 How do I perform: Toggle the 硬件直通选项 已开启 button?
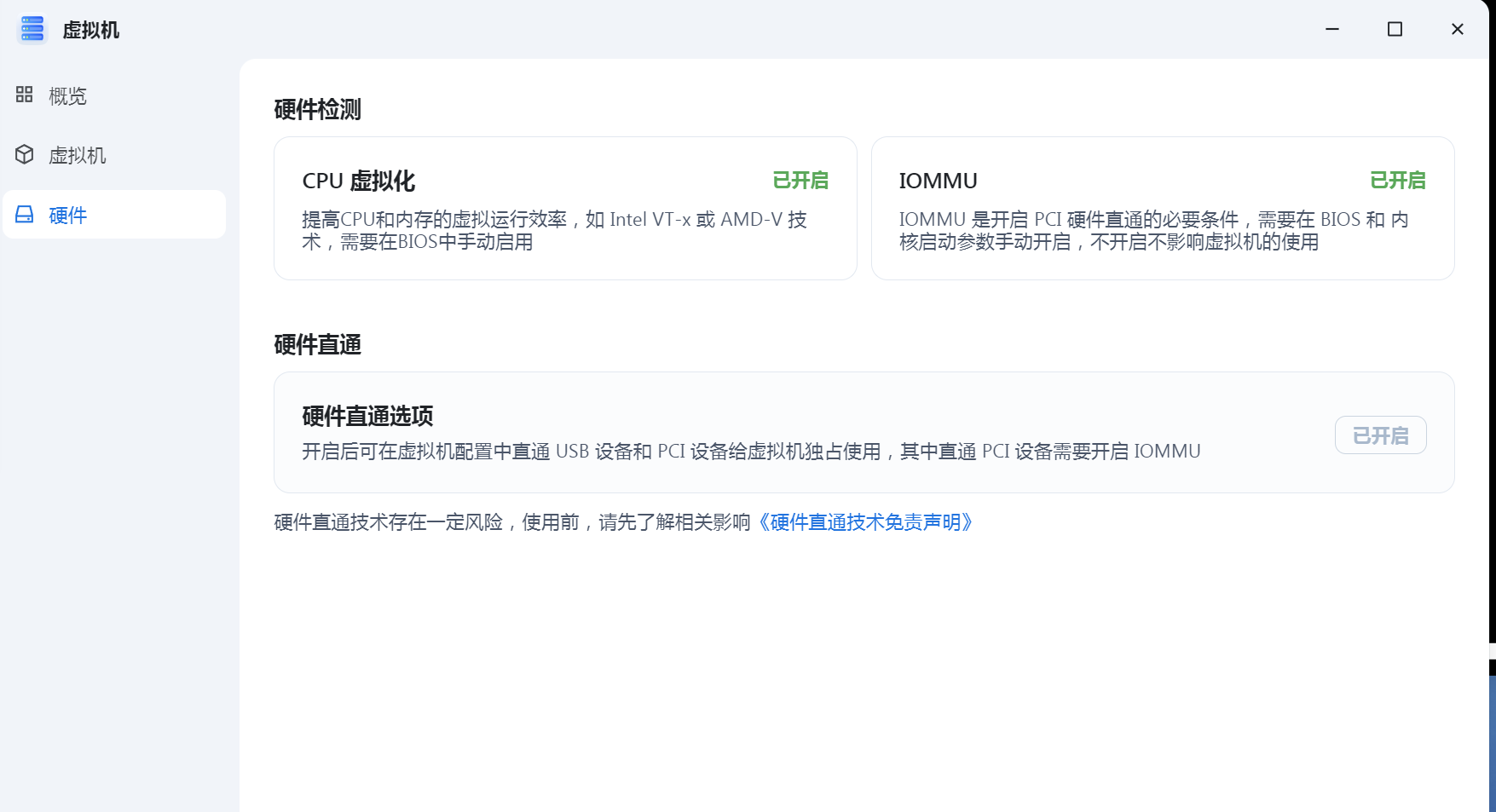tap(1380, 435)
